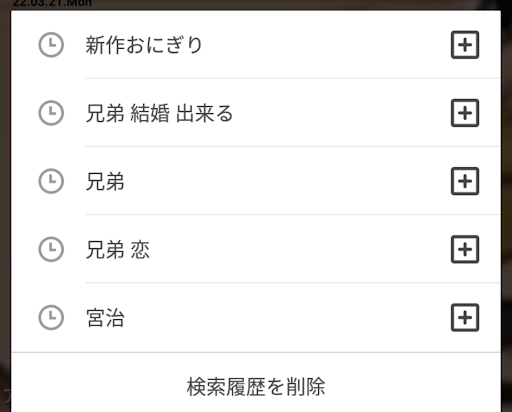The height and width of the screenshot is (412, 512).
Task: Click the 22.03.21.Mon date label behind popup
Action: pyautogui.click(x=52, y=3)
